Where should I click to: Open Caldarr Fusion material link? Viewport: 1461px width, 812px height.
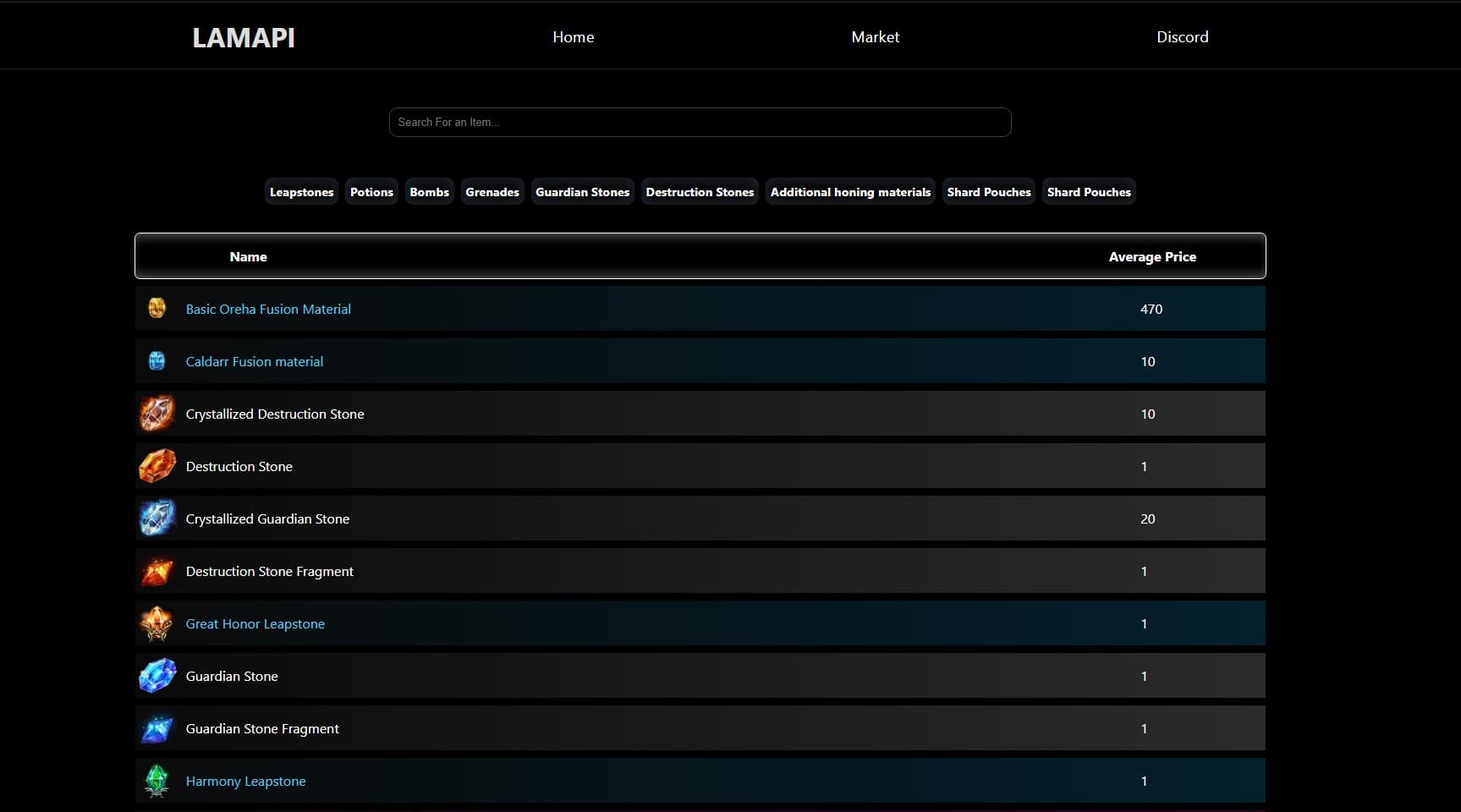click(255, 361)
